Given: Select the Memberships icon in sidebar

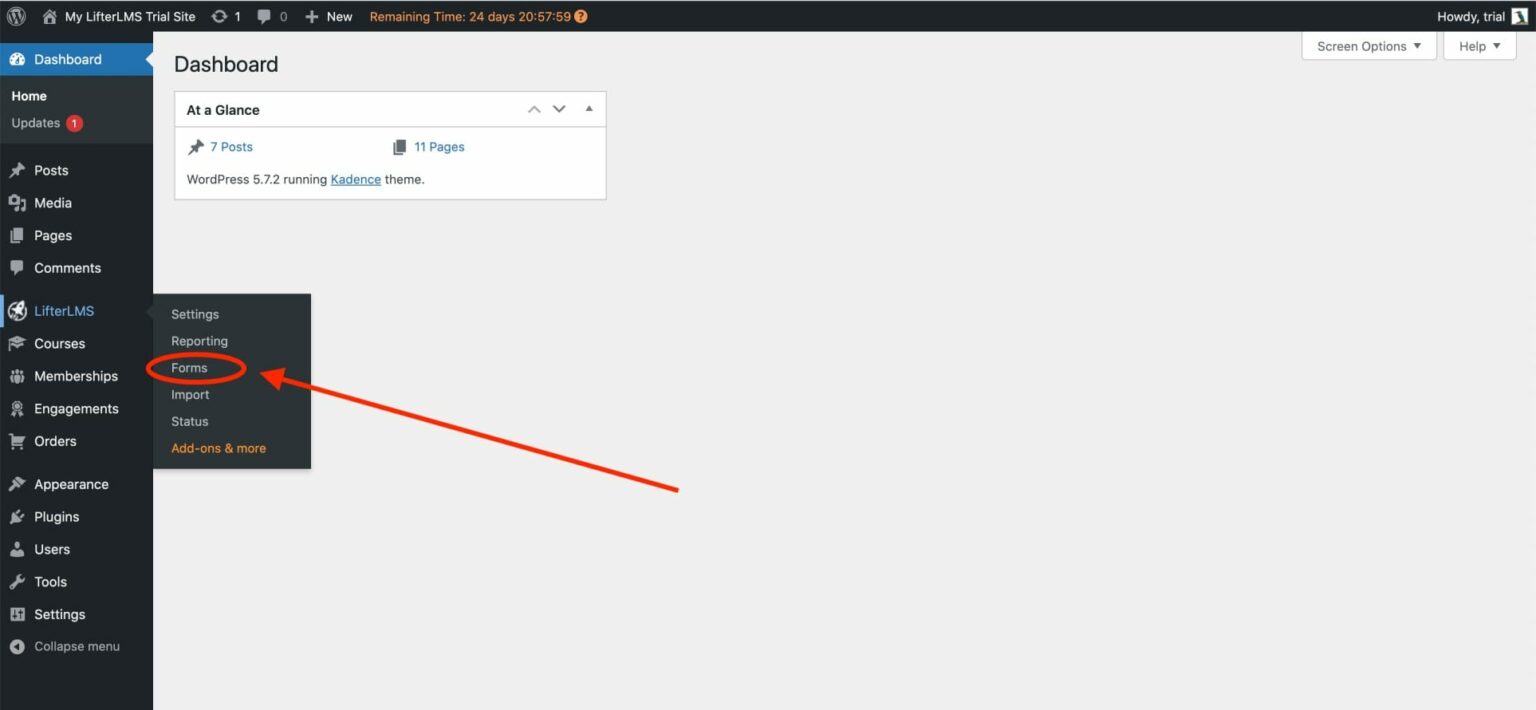Looking at the screenshot, I should pyautogui.click(x=20, y=376).
